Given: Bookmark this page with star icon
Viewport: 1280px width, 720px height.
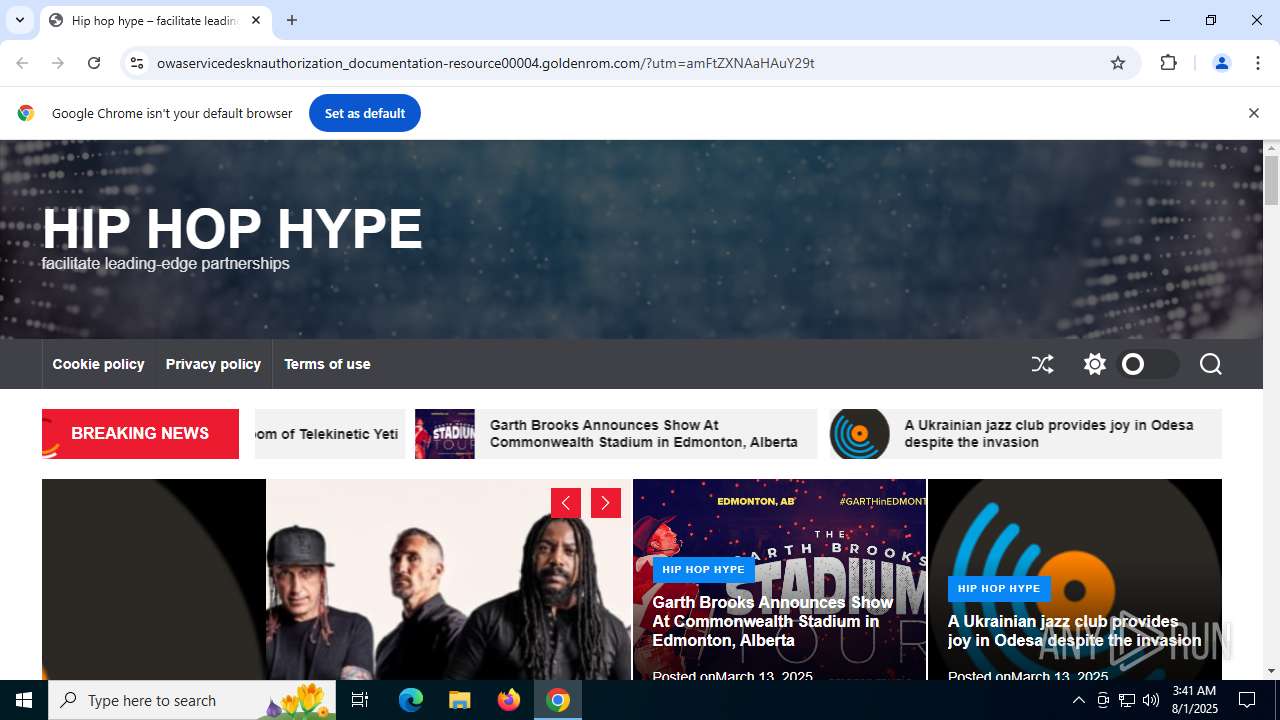Looking at the screenshot, I should pos(1118,63).
